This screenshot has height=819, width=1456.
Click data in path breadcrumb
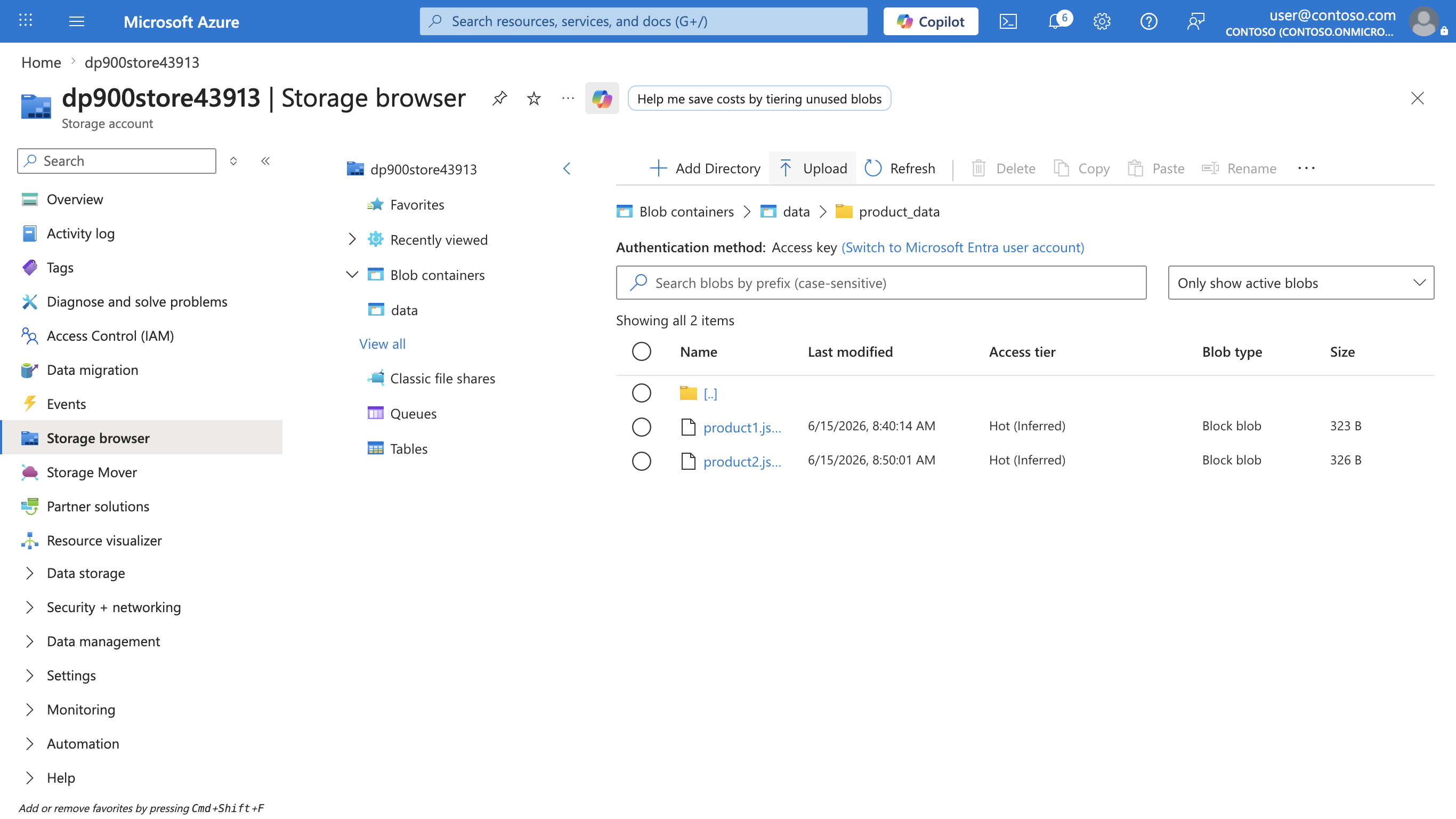tap(796, 212)
